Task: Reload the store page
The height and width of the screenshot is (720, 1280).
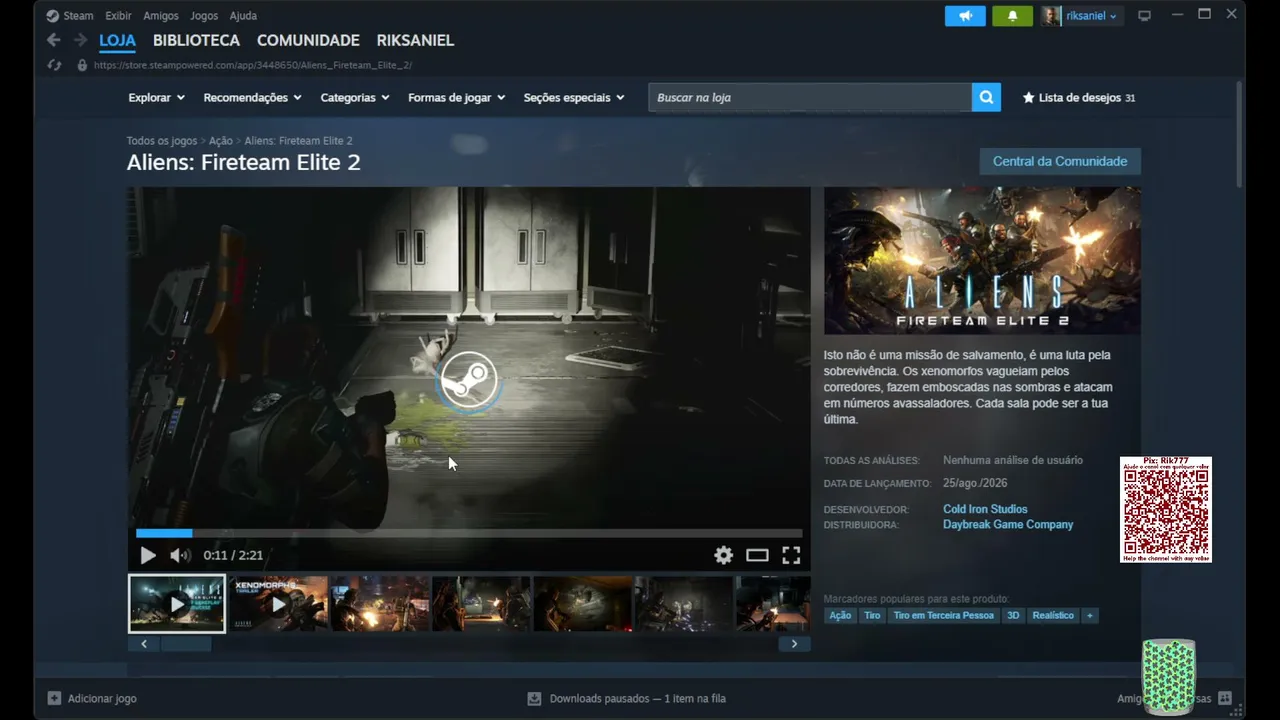Action: point(55,65)
